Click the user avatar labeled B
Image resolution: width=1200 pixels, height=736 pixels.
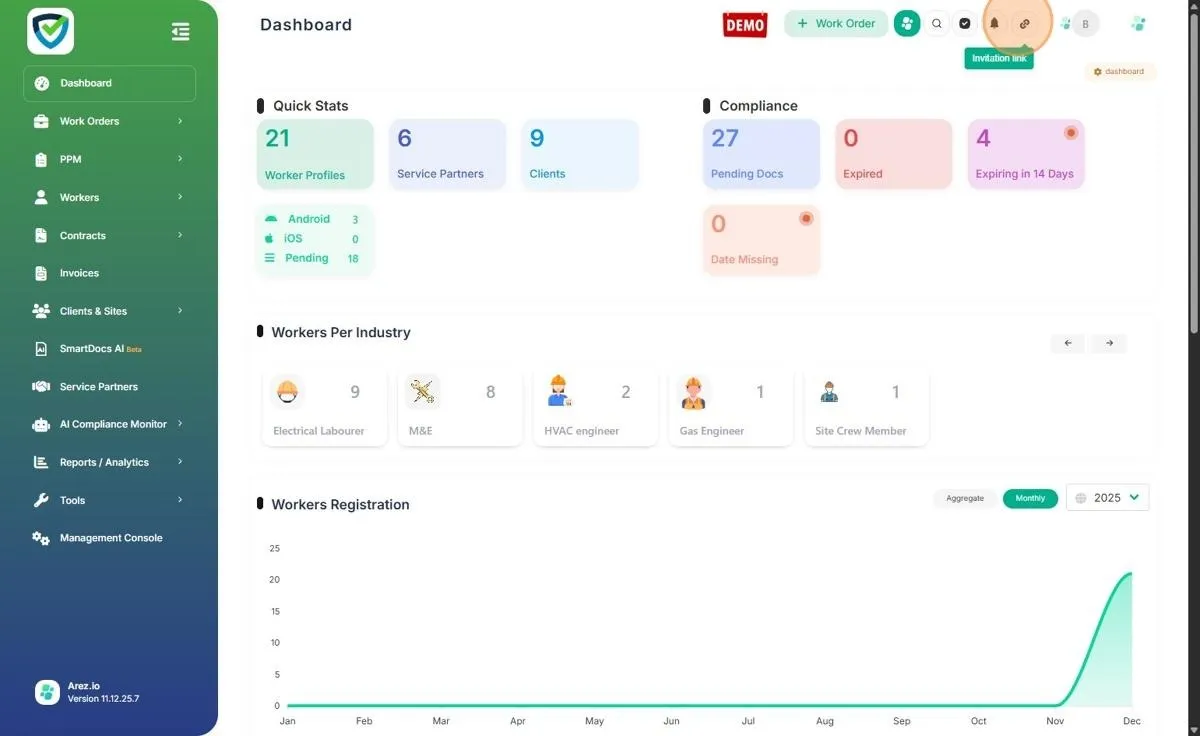[x=1085, y=24]
